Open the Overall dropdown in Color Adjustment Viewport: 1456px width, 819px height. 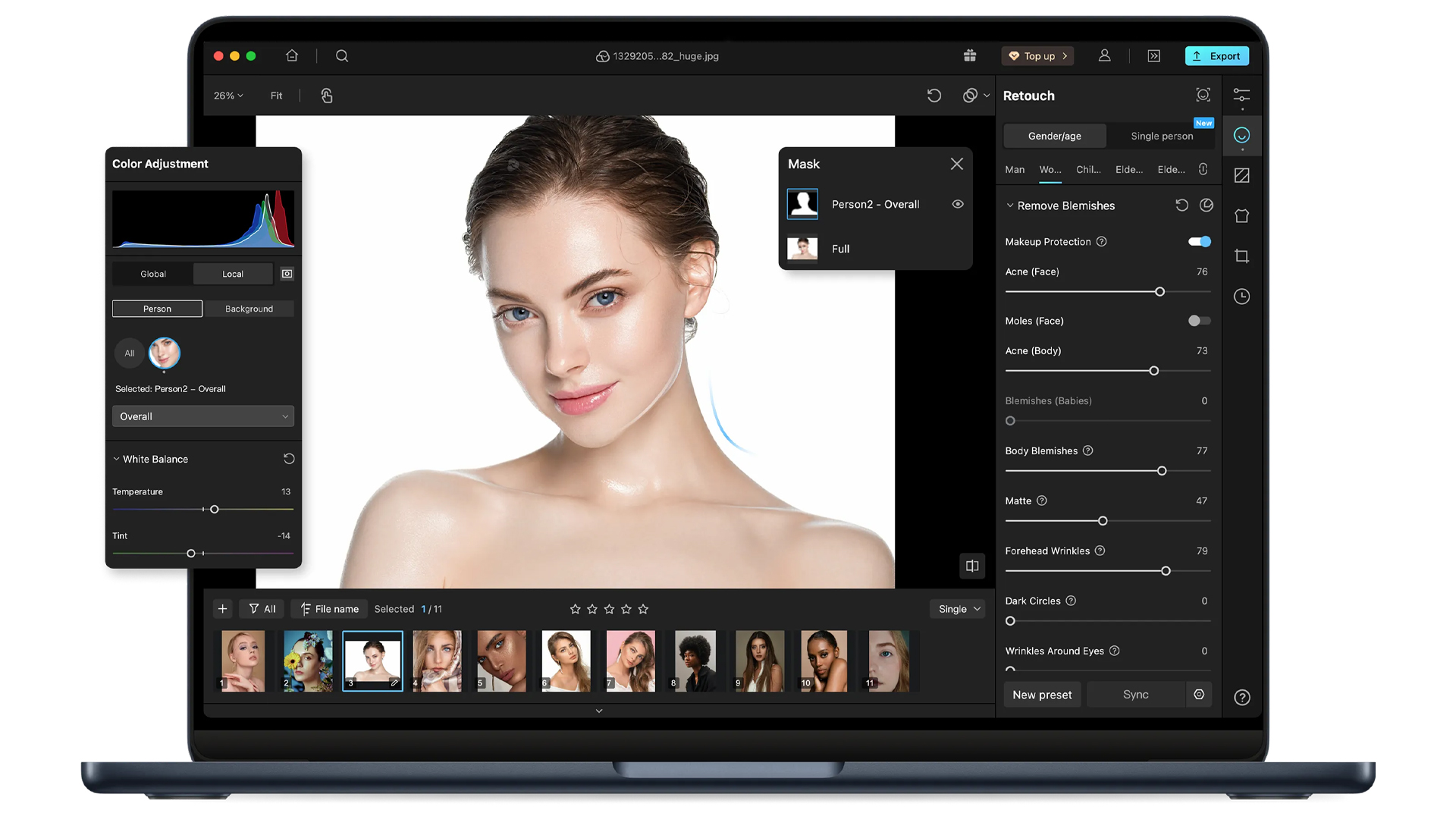202,416
